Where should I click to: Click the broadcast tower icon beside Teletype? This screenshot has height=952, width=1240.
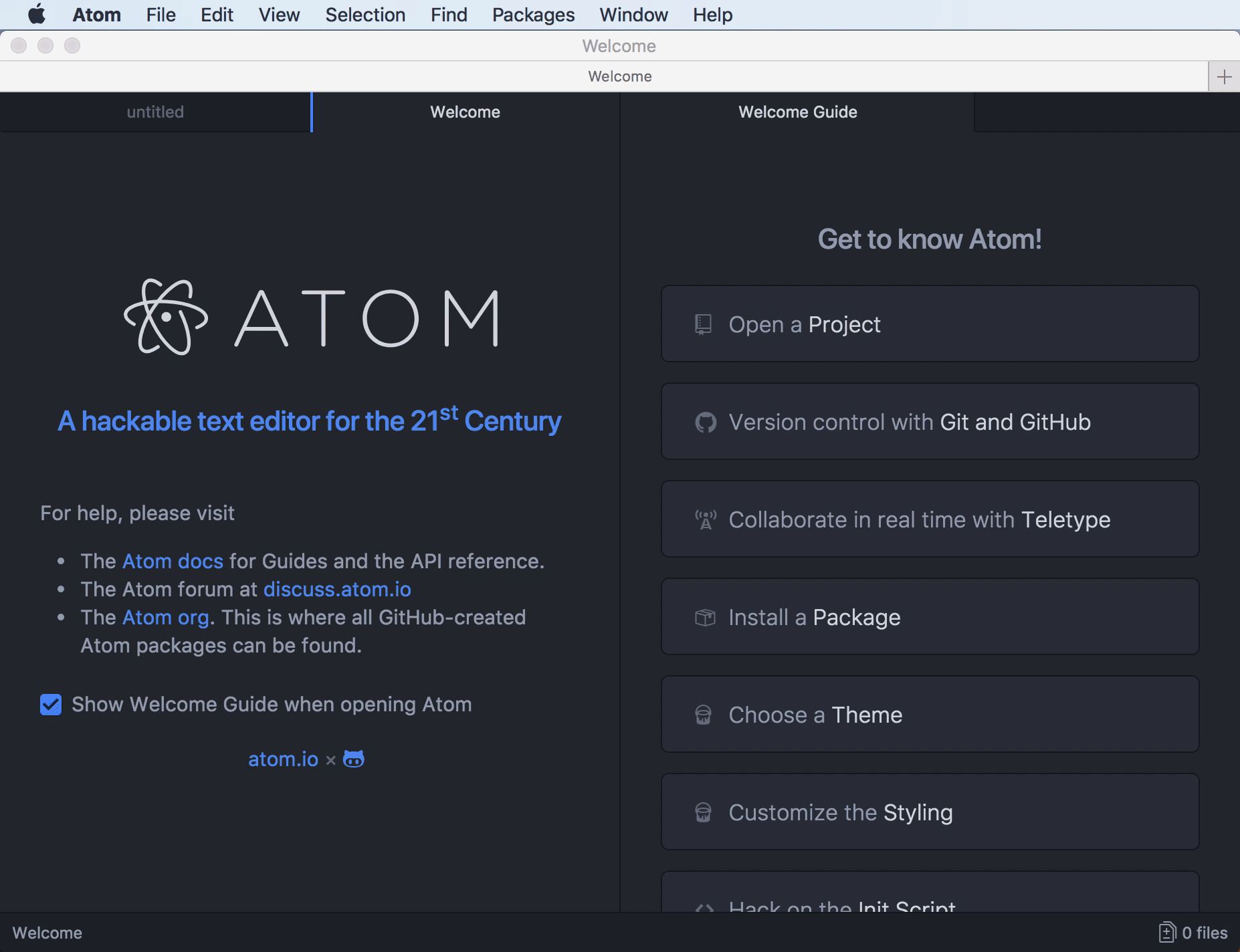[x=705, y=519]
